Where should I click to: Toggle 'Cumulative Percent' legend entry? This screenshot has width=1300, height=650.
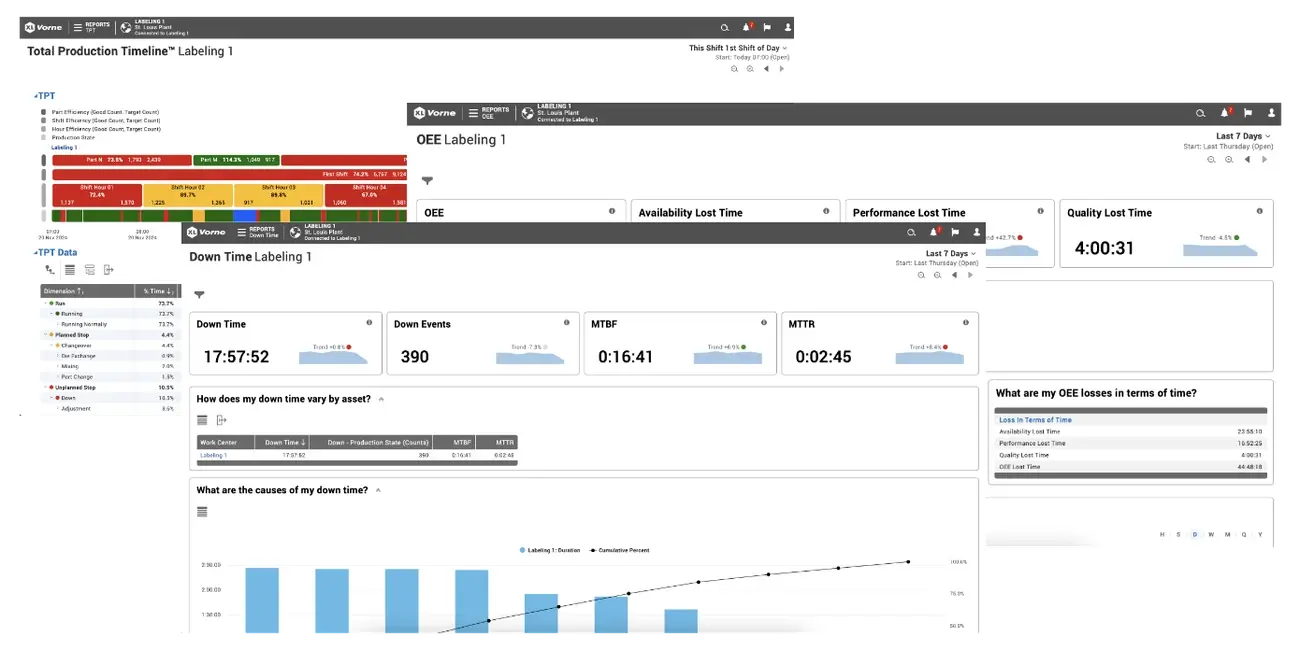tap(620, 550)
